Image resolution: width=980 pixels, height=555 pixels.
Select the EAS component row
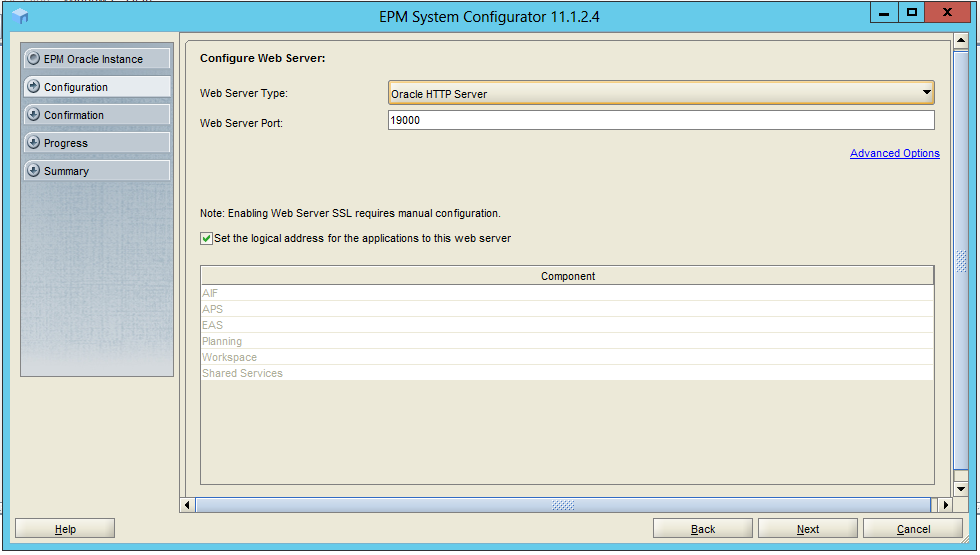pos(568,325)
